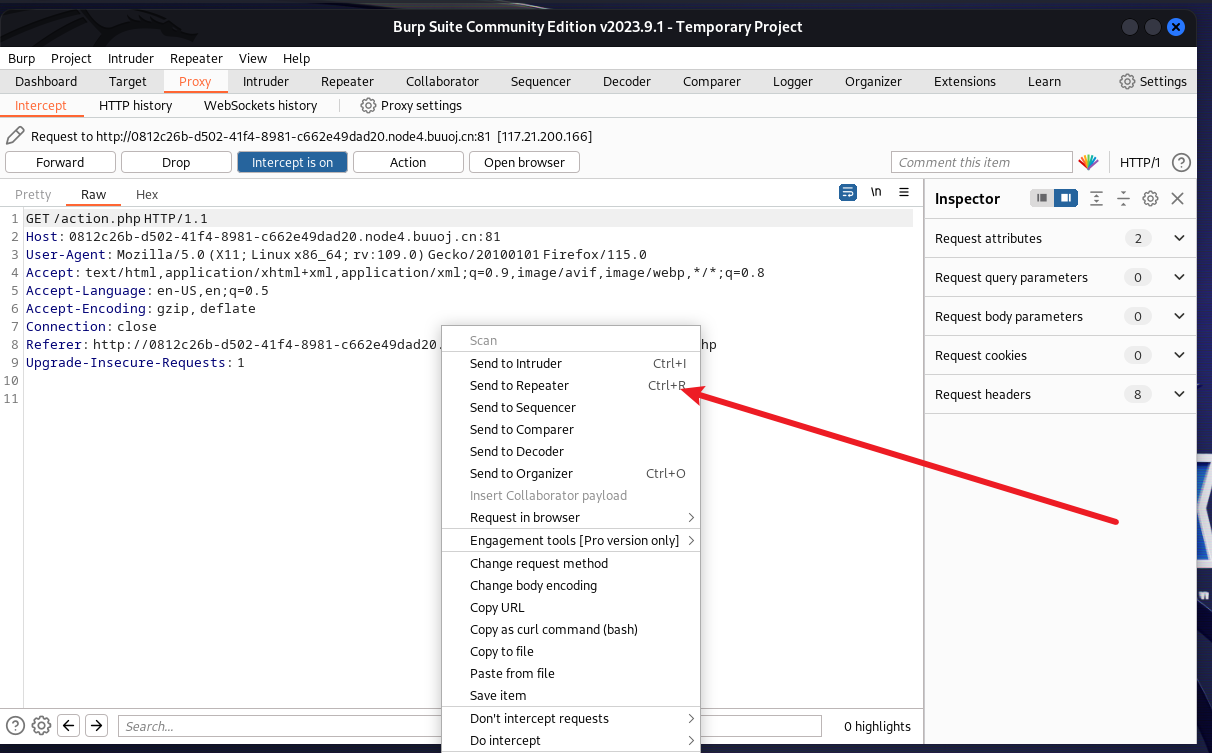Toggle Intercept is on button
1212x753 pixels.
[292, 162]
